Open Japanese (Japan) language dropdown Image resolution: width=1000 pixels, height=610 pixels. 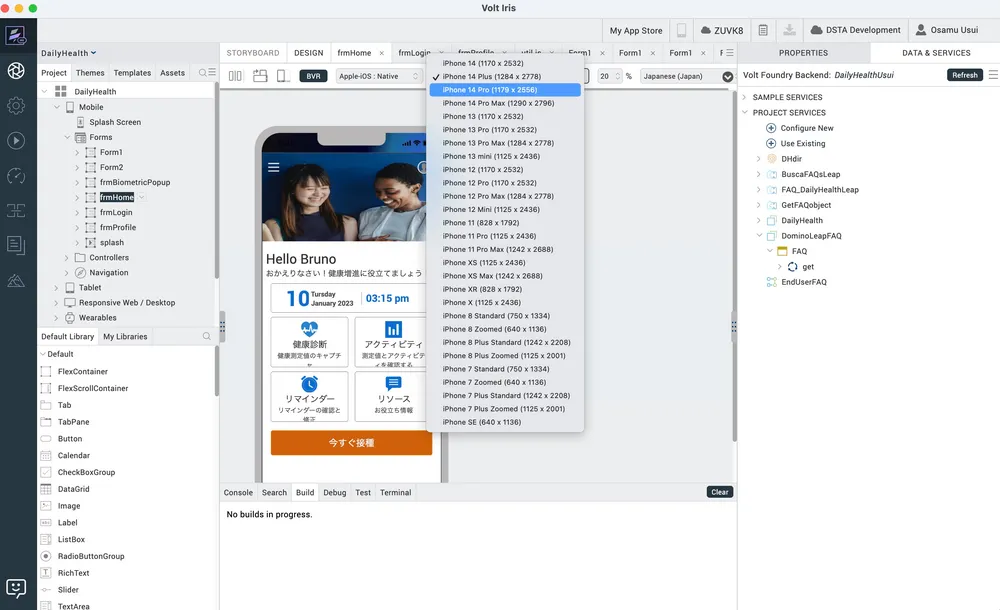(x=687, y=76)
